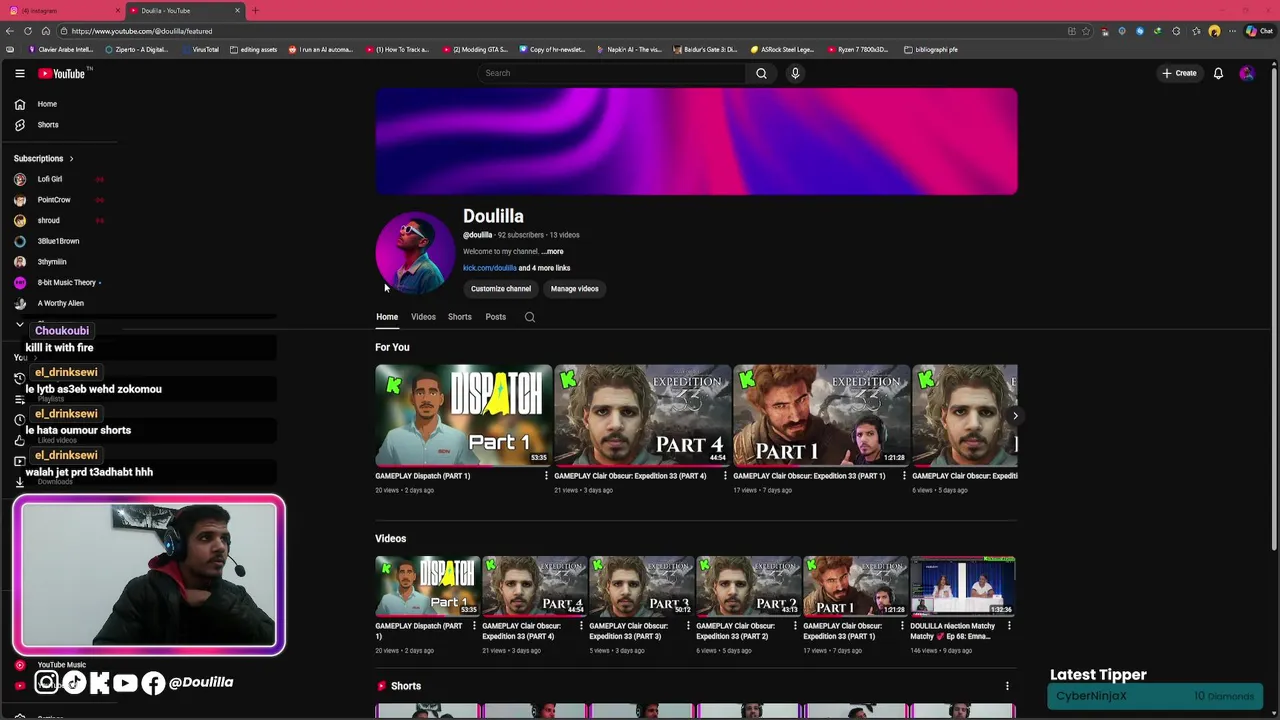1280x720 pixels.
Task: Open a new browser tab
Action: point(255,10)
